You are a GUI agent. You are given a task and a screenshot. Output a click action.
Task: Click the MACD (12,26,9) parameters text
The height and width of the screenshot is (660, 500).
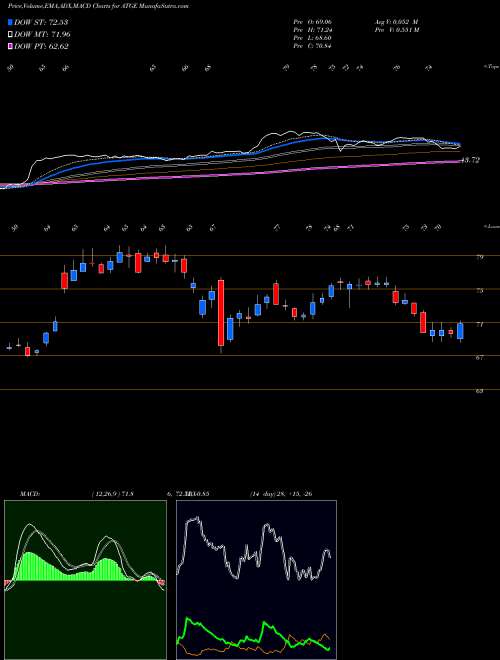pos(112,494)
